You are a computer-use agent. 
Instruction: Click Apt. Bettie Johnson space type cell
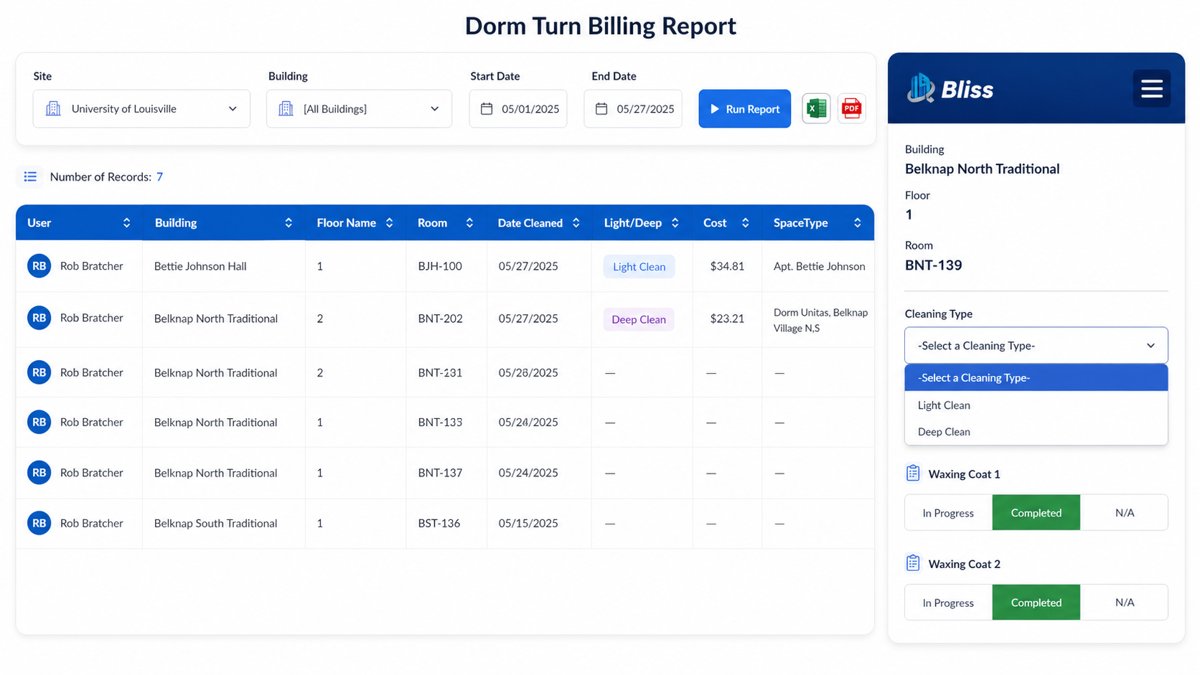point(819,267)
